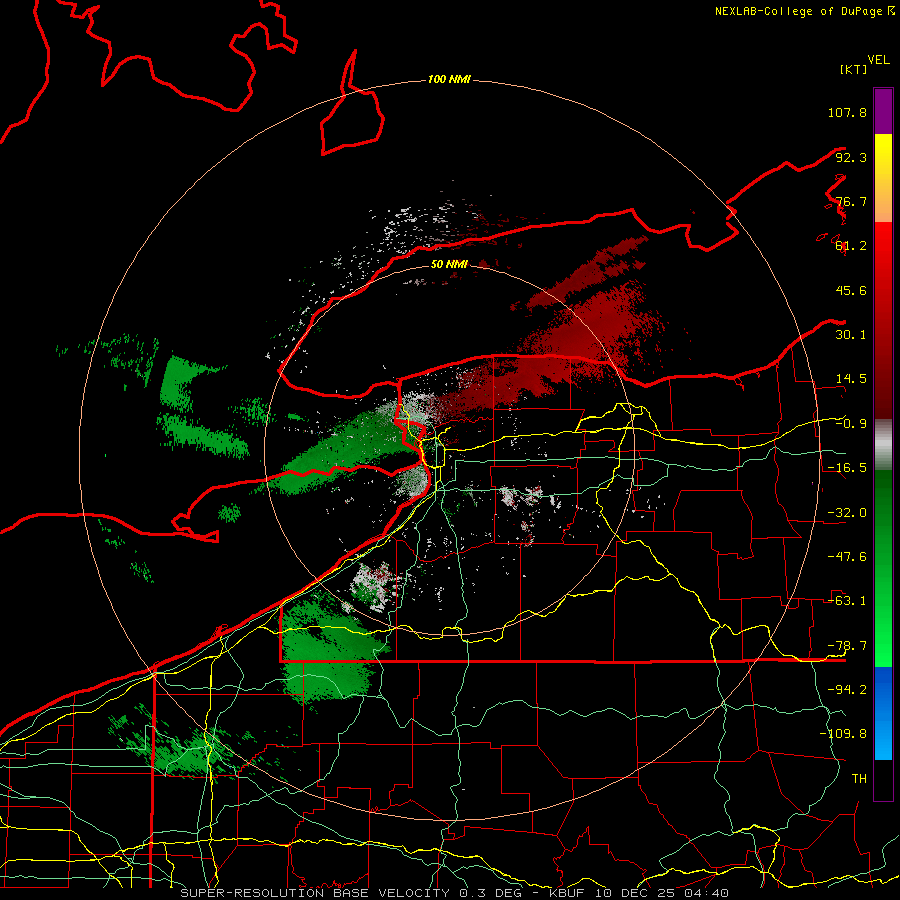Click the -0.9 velocity scale value
The image size is (900, 900).
[851, 424]
